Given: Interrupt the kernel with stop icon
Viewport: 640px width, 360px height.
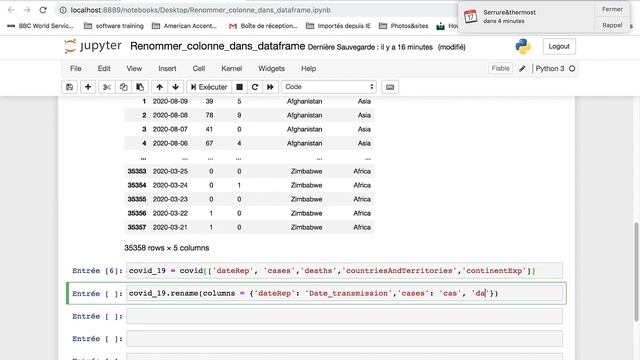Looking at the screenshot, I should (x=240, y=87).
